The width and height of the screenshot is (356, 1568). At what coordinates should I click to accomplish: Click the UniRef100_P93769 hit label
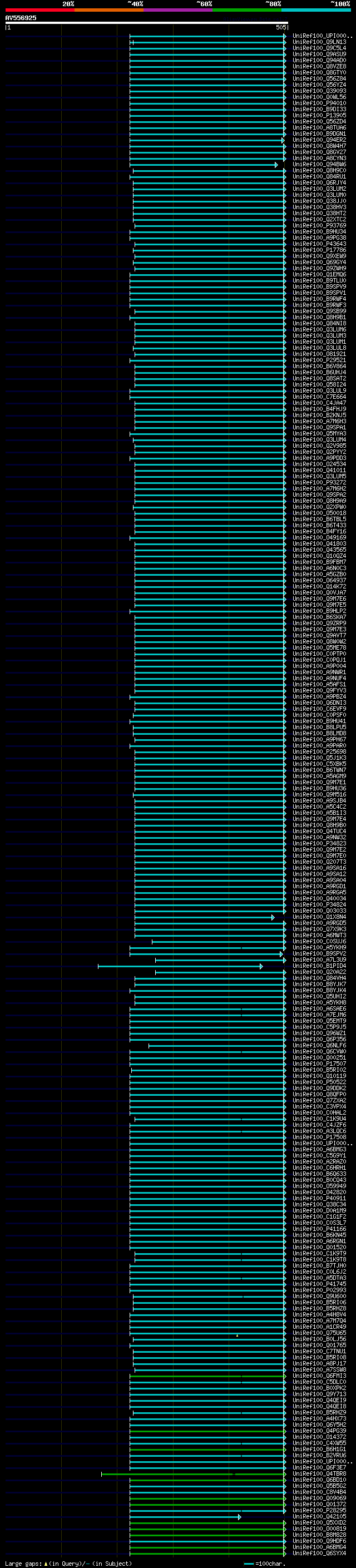[x=319, y=225]
